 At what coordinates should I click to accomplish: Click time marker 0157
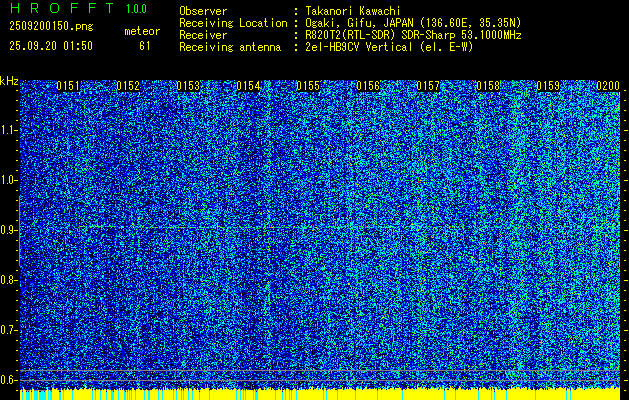pyautogui.click(x=428, y=86)
